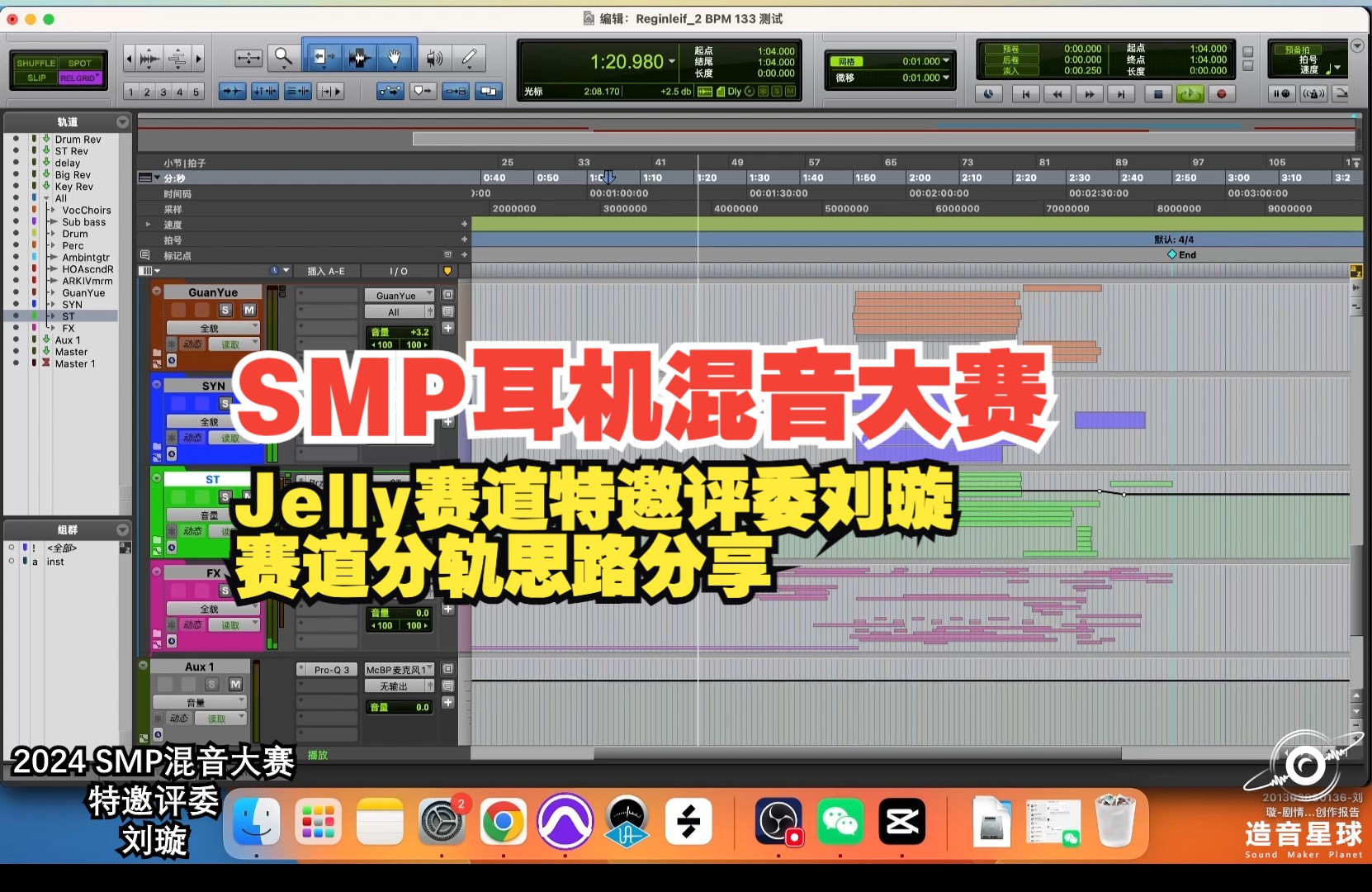Open GuanYue automation mode 读取 dropdown
The image size is (1372, 892).
tap(235, 344)
